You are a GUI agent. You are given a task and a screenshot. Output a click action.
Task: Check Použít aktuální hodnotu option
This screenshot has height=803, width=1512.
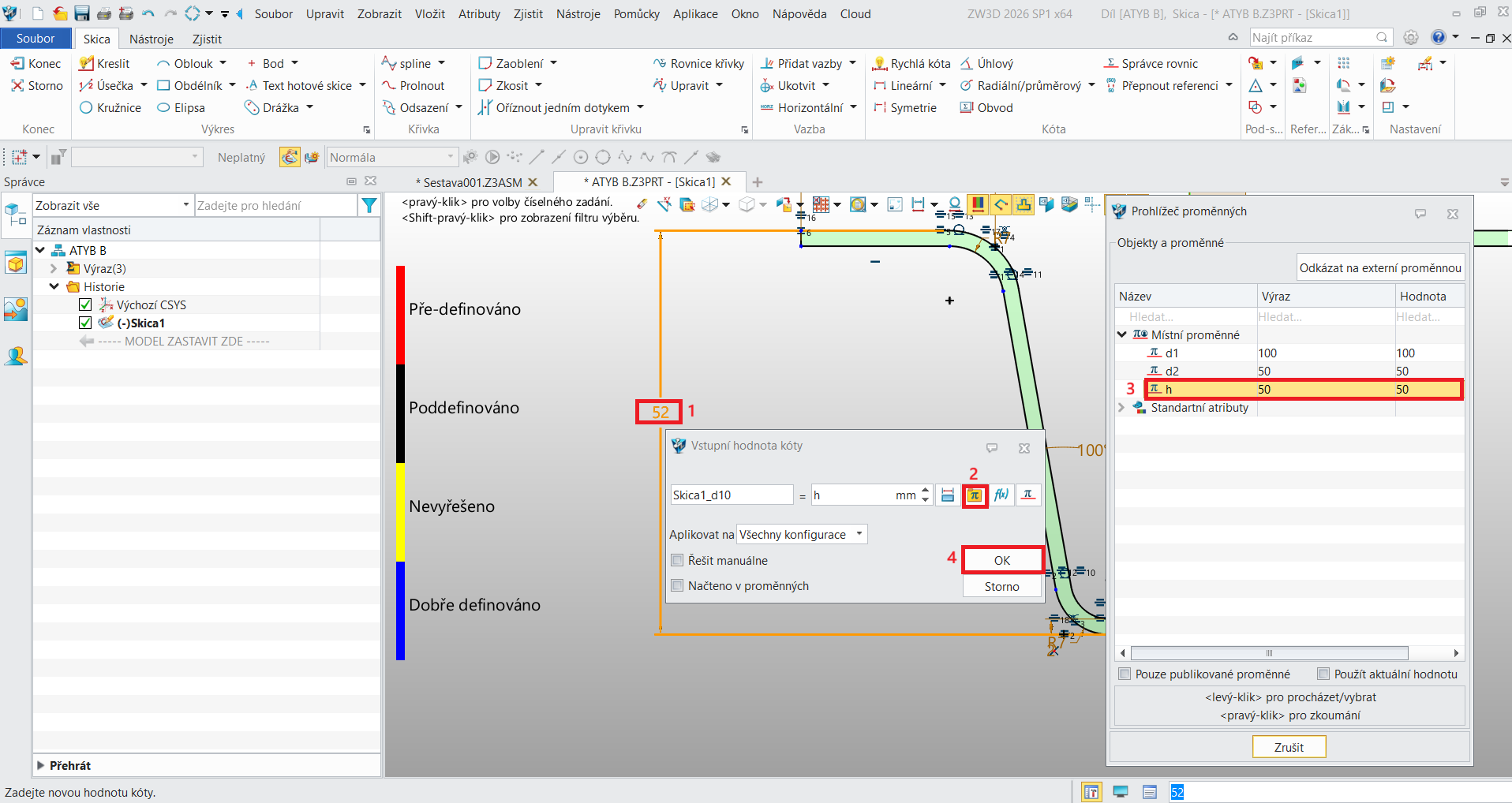[1323, 674]
